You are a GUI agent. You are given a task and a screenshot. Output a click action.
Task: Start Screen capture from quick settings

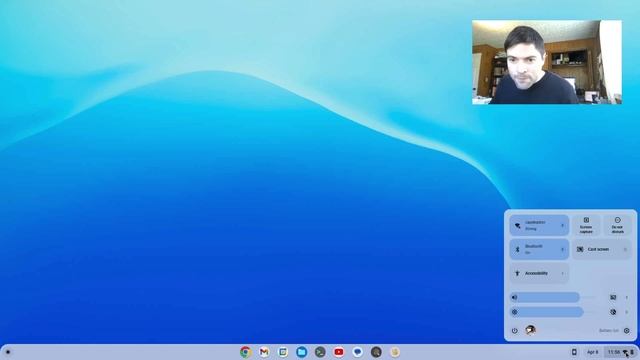pyautogui.click(x=586, y=225)
